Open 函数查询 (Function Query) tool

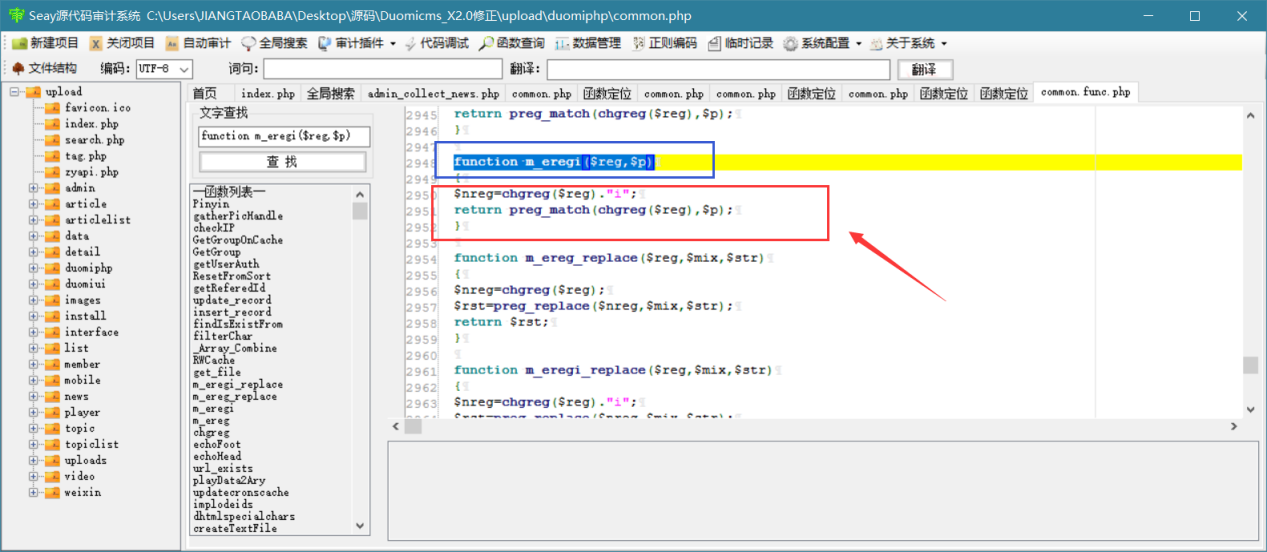coord(512,43)
